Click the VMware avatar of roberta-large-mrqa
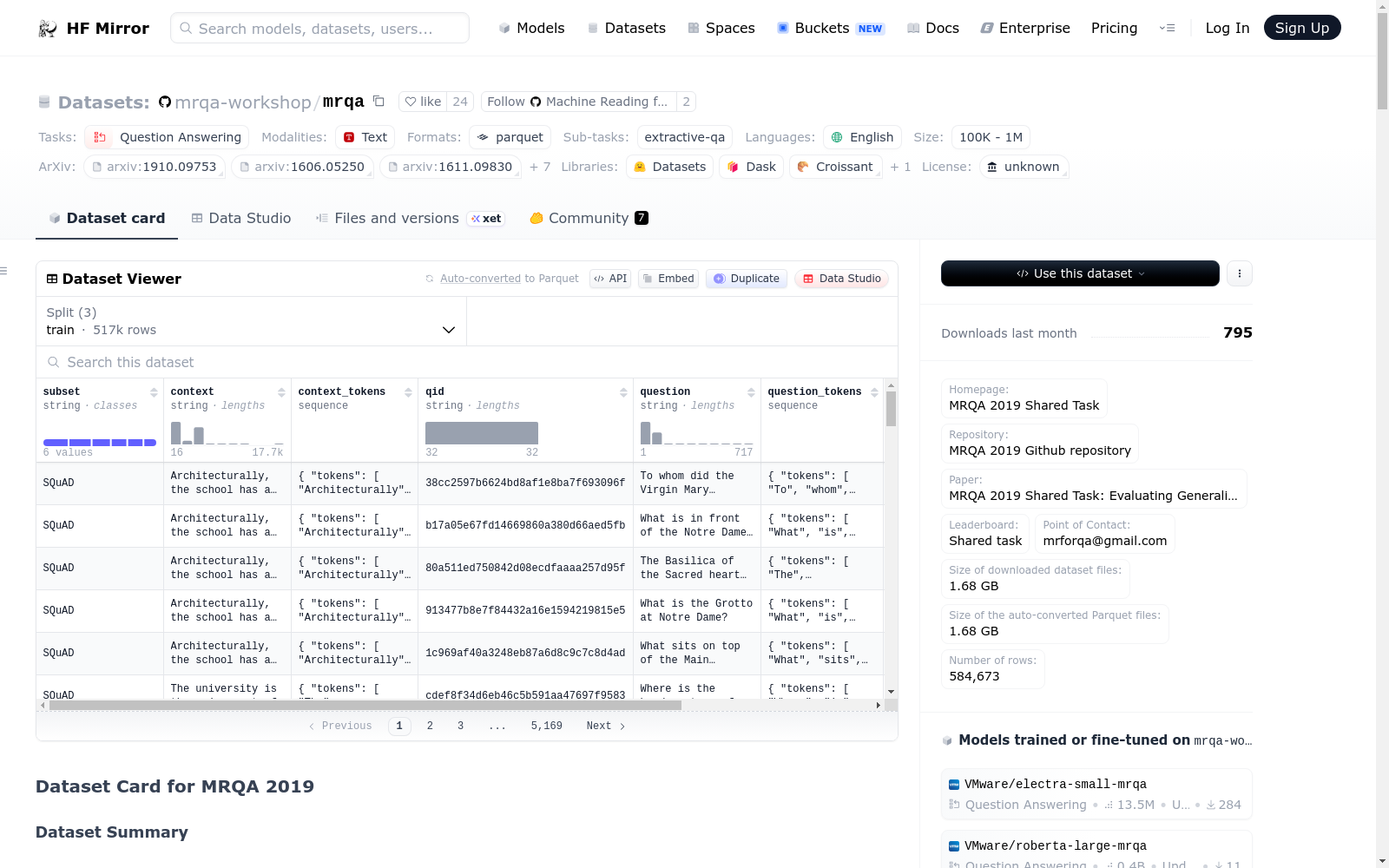The width and height of the screenshot is (1389, 868). [954, 846]
